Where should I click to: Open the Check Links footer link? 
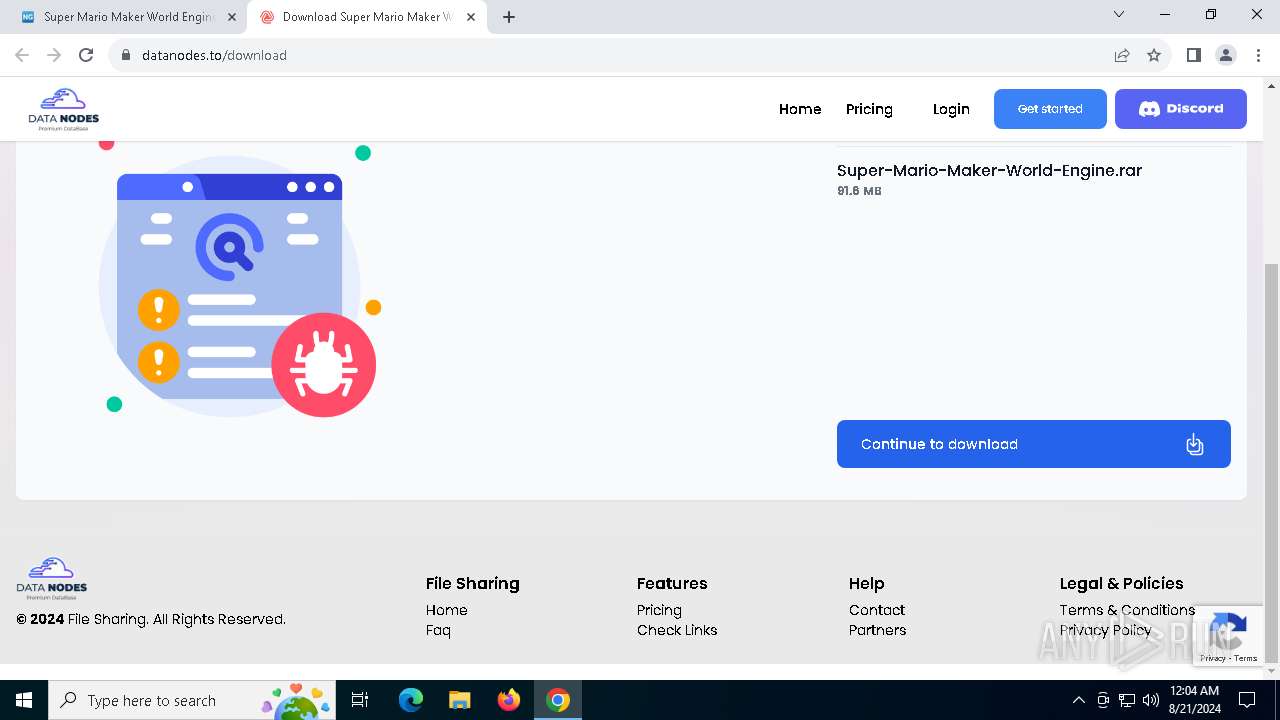pyautogui.click(x=677, y=630)
